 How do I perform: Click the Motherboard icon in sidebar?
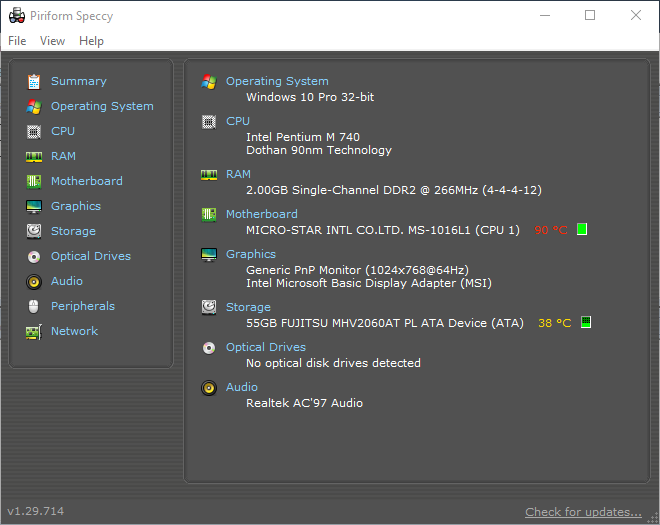[x=34, y=181]
